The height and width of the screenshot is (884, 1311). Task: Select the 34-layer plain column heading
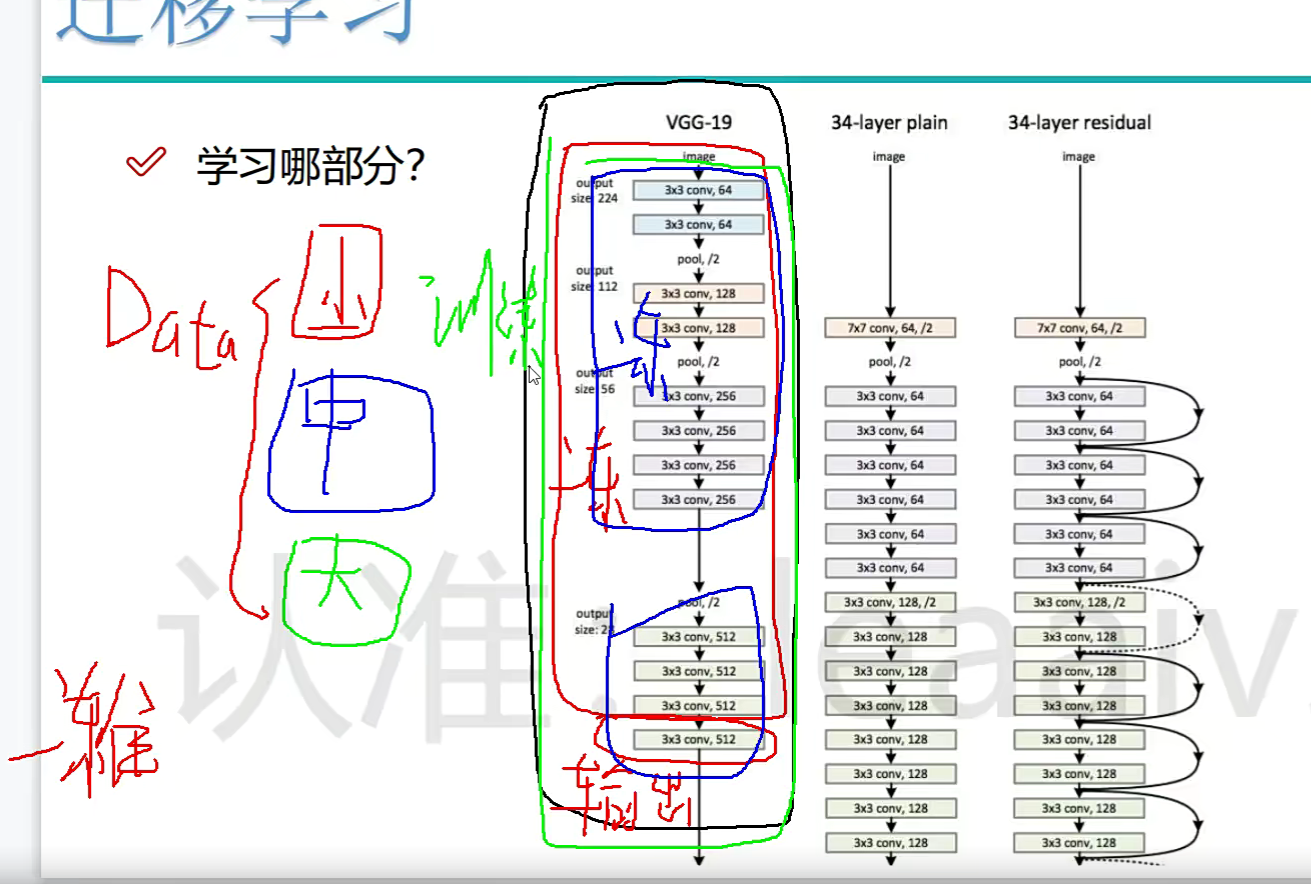click(x=889, y=123)
